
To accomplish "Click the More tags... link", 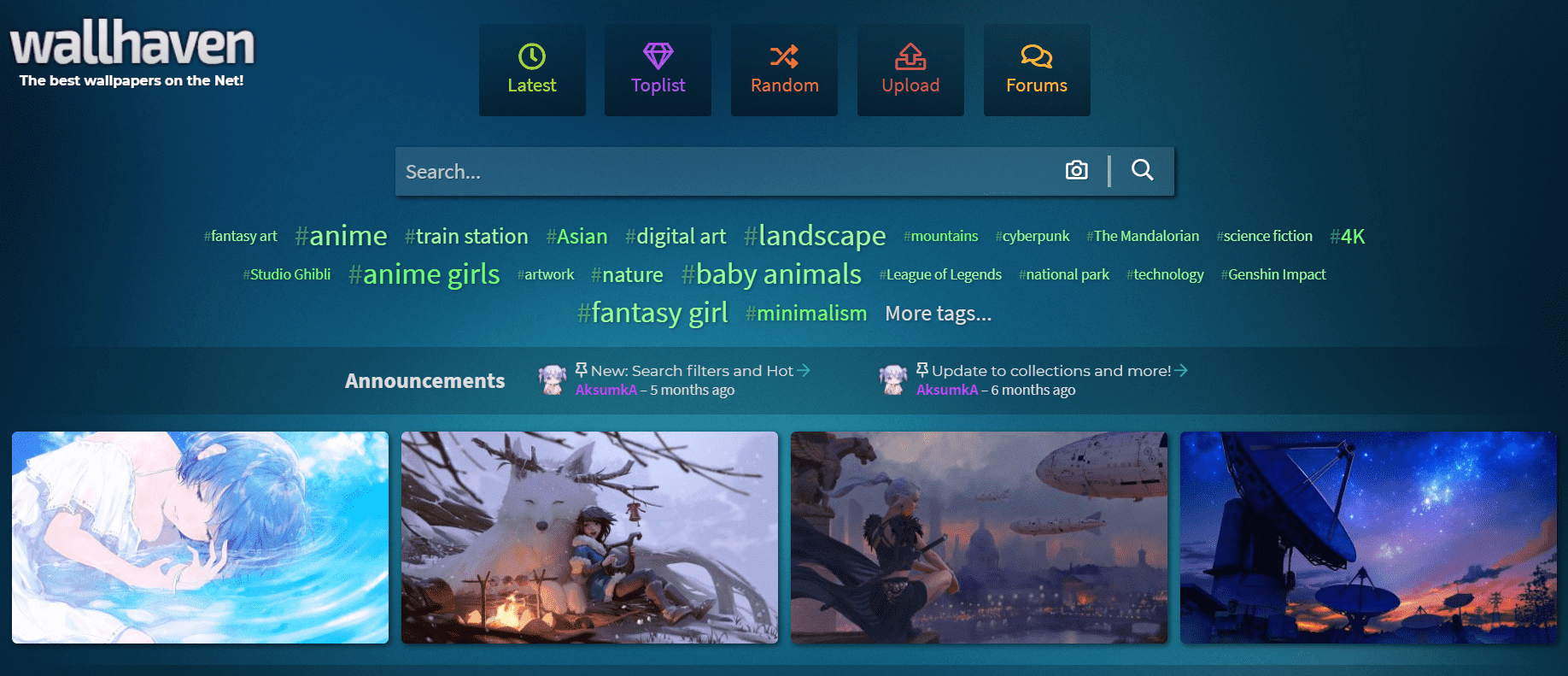I will tap(938, 314).
